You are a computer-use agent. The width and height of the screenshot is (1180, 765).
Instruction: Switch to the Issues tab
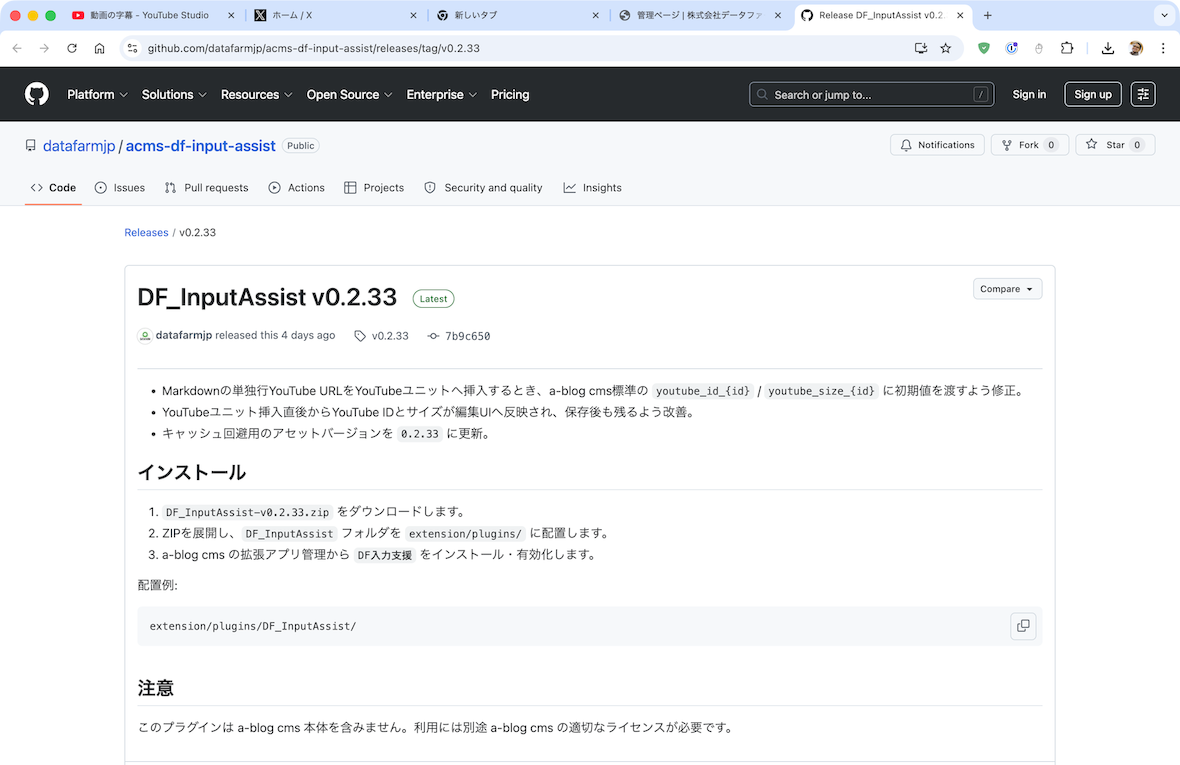(x=120, y=188)
